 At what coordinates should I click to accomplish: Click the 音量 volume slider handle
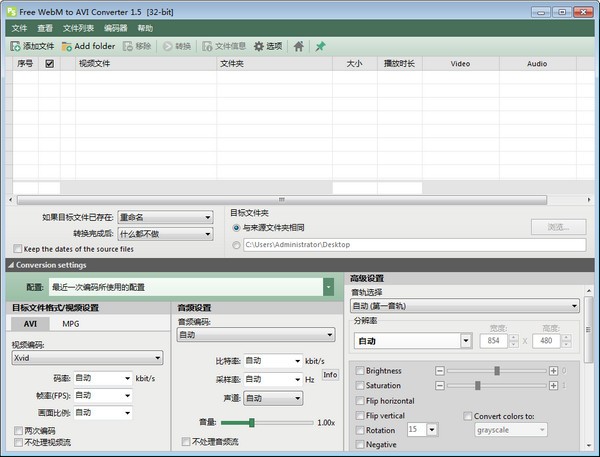[252, 422]
